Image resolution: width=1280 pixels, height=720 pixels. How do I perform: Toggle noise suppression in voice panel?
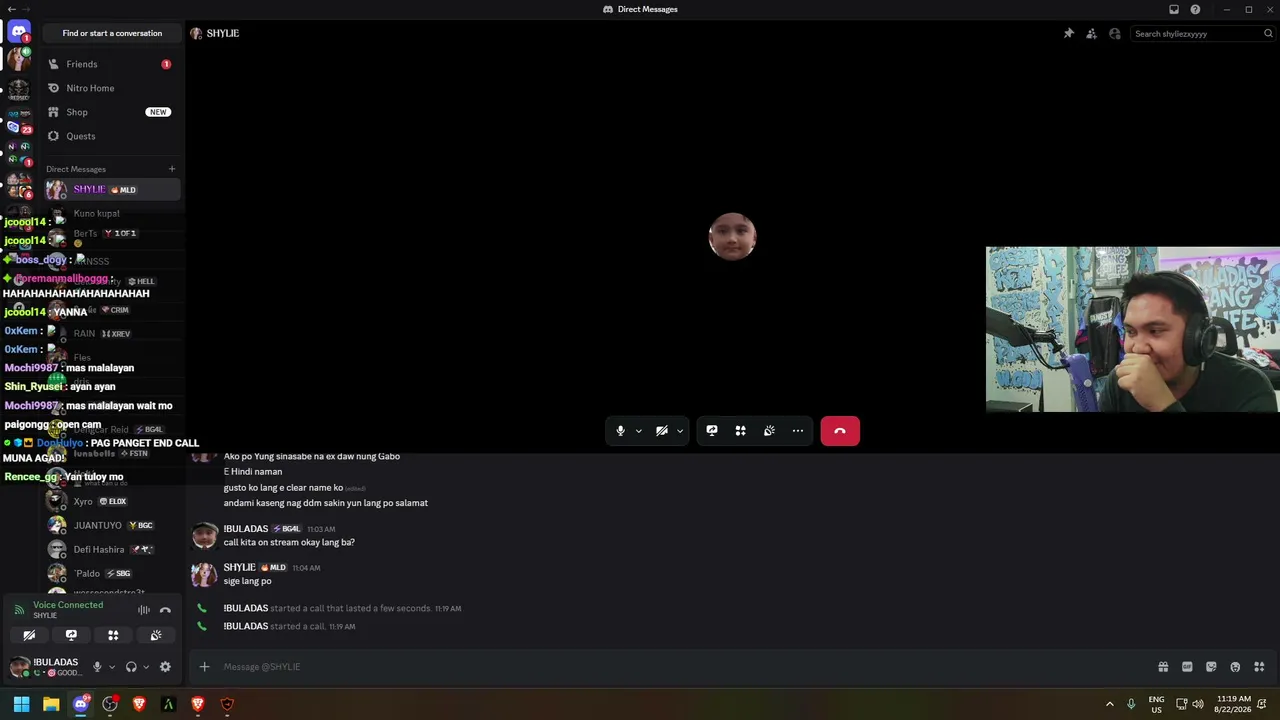[144, 610]
